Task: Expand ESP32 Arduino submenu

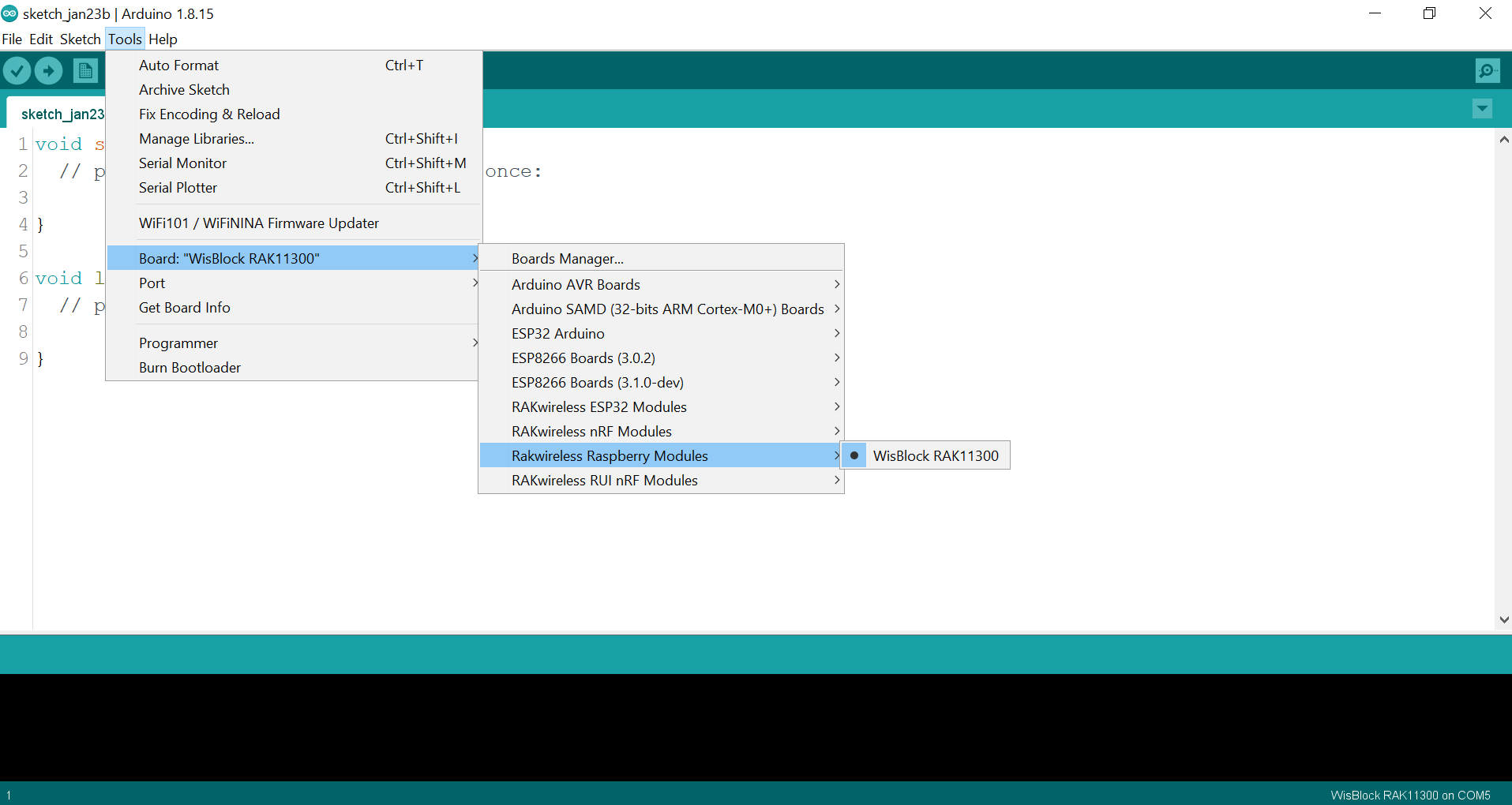Action: click(662, 334)
